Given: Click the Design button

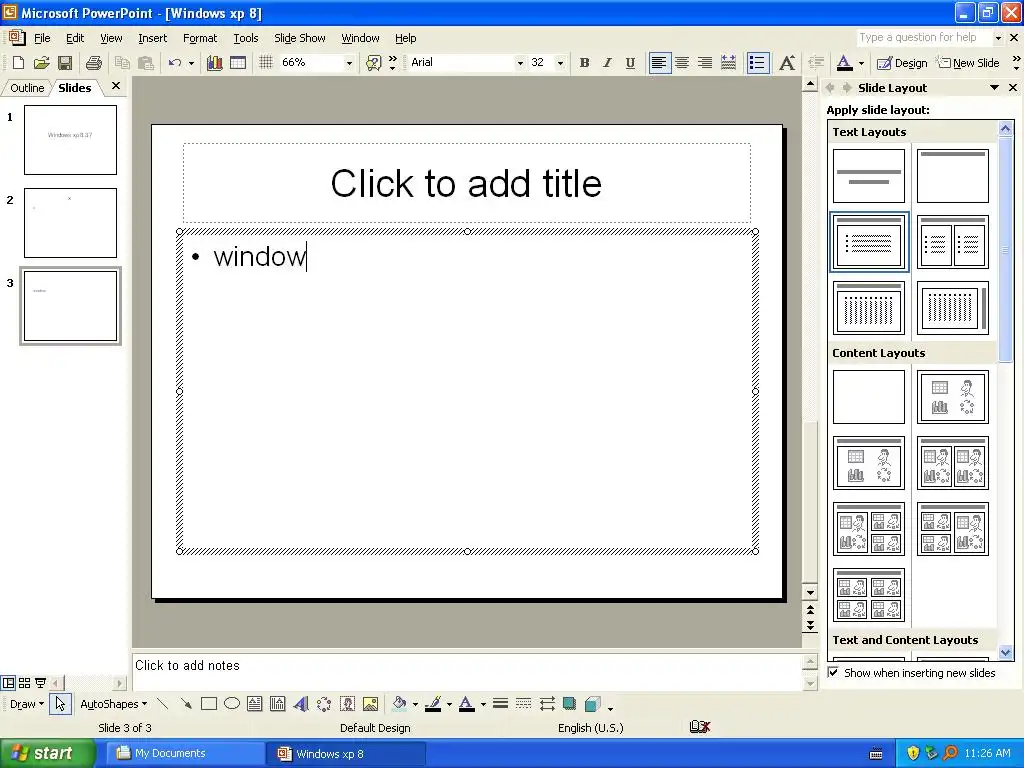Looking at the screenshot, I should coord(902,63).
